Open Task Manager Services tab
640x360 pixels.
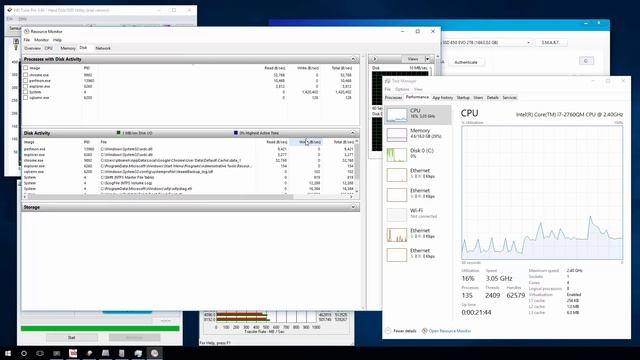click(x=509, y=98)
